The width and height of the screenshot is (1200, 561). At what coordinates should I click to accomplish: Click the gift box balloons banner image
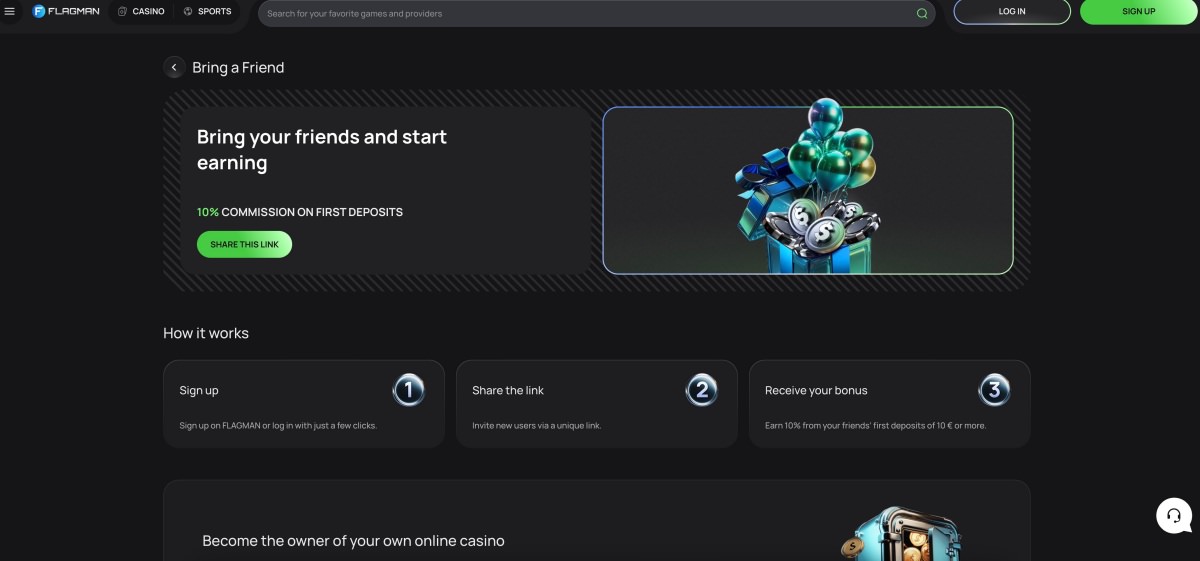click(808, 190)
